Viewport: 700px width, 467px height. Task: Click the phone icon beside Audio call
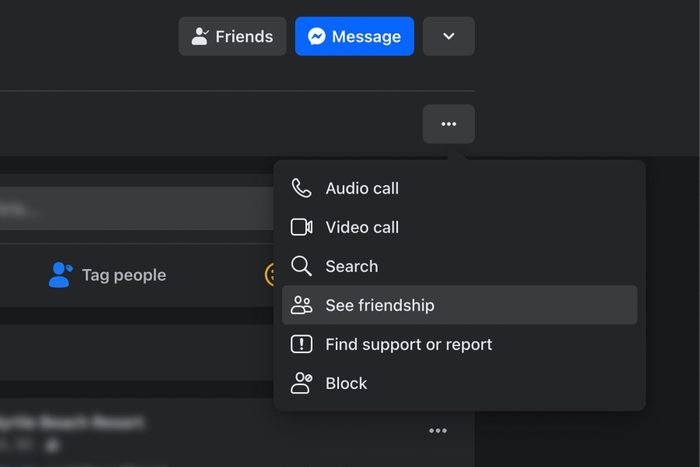coord(301,188)
